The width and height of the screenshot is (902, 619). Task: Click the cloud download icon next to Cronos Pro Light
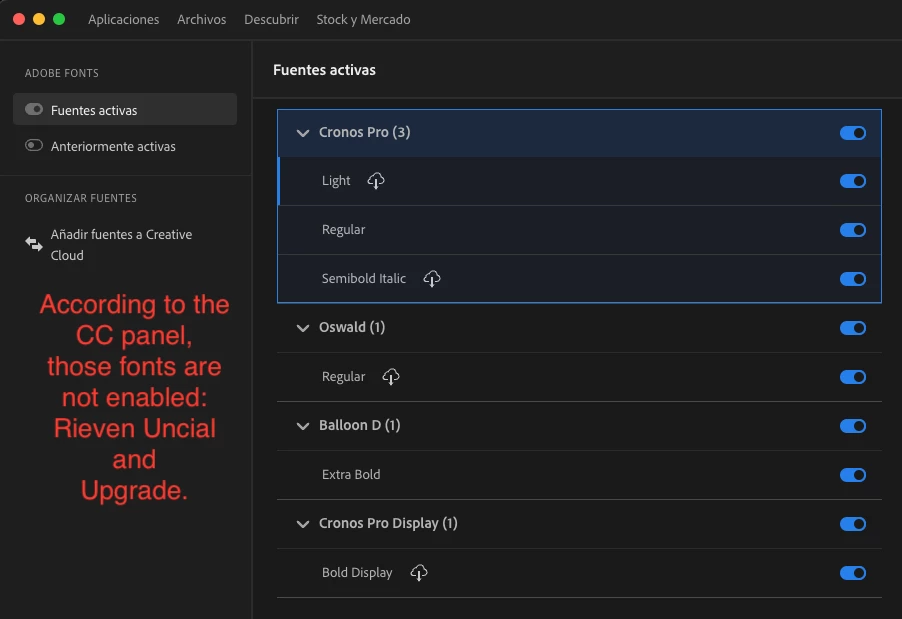pos(376,181)
